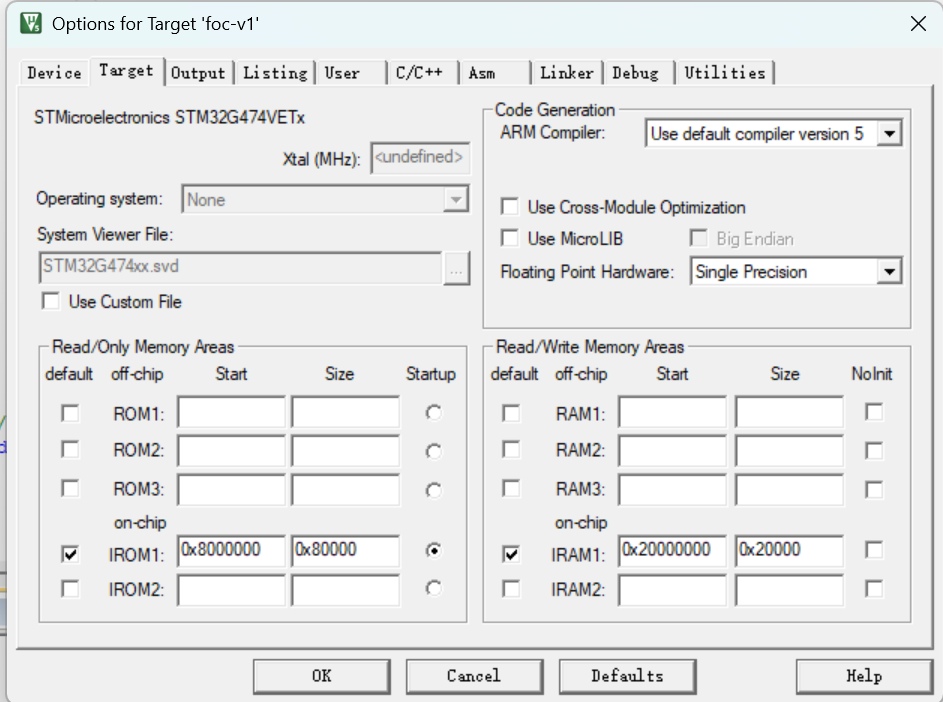Uncheck the default box for IROM1
This screenshot has height=702, width=943.
(70, 553)
